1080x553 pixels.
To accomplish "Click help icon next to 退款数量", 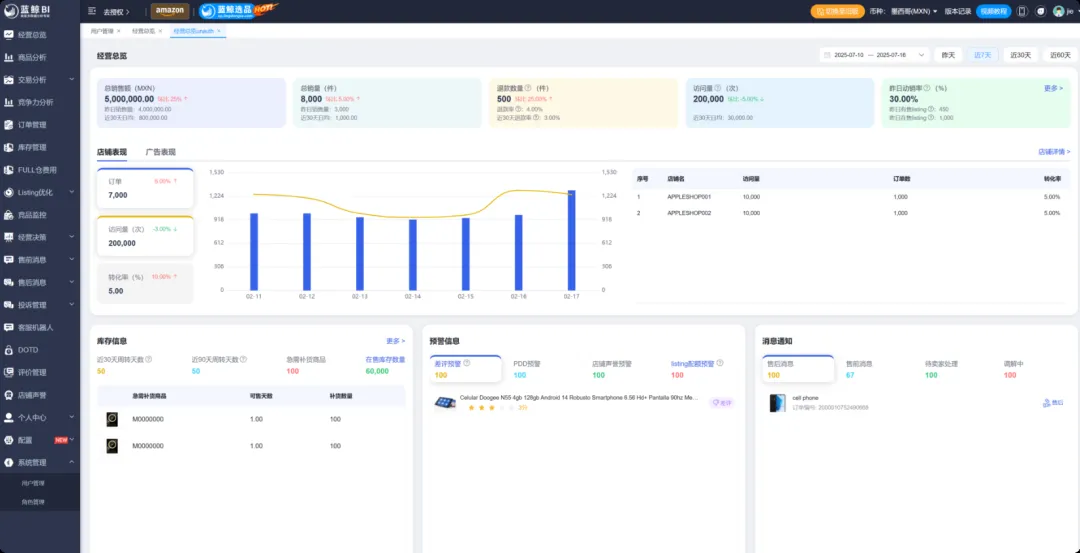I will click(528, 88).
